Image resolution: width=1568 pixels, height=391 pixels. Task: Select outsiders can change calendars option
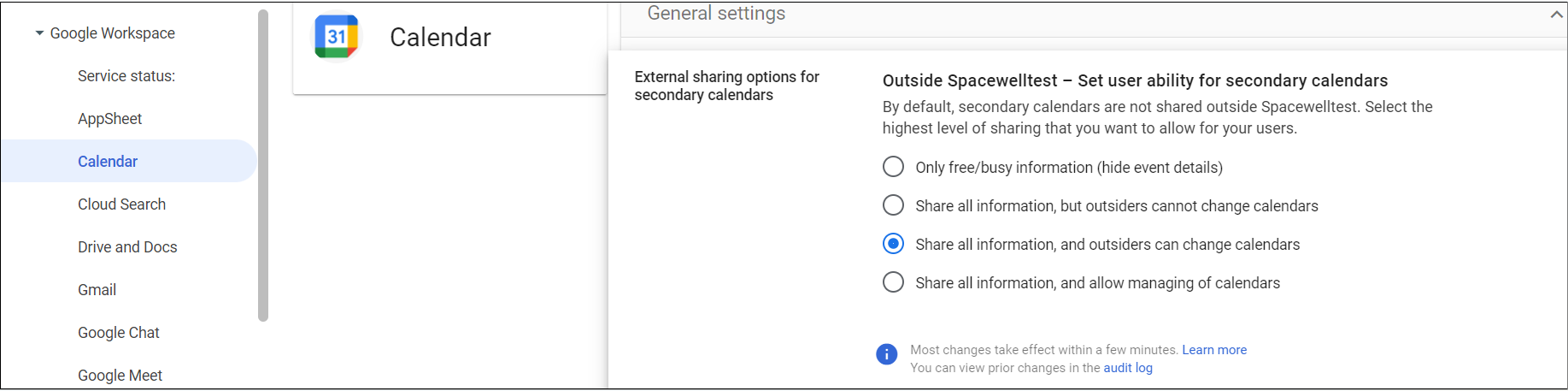893,244
